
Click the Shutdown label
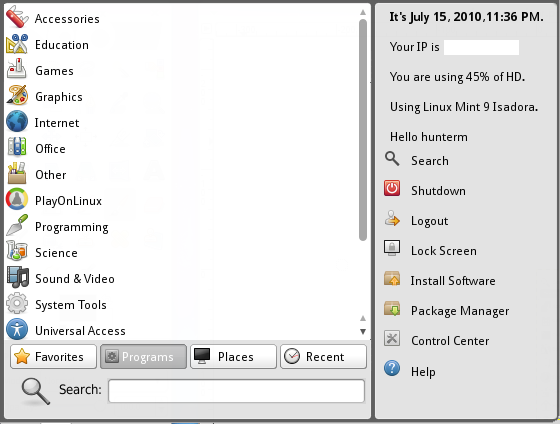(438, 190)
